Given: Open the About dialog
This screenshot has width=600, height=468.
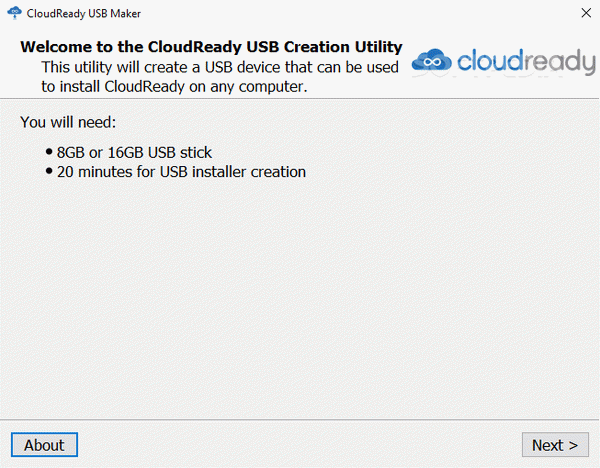Looking at the screenshot, I should pos(44,445).
